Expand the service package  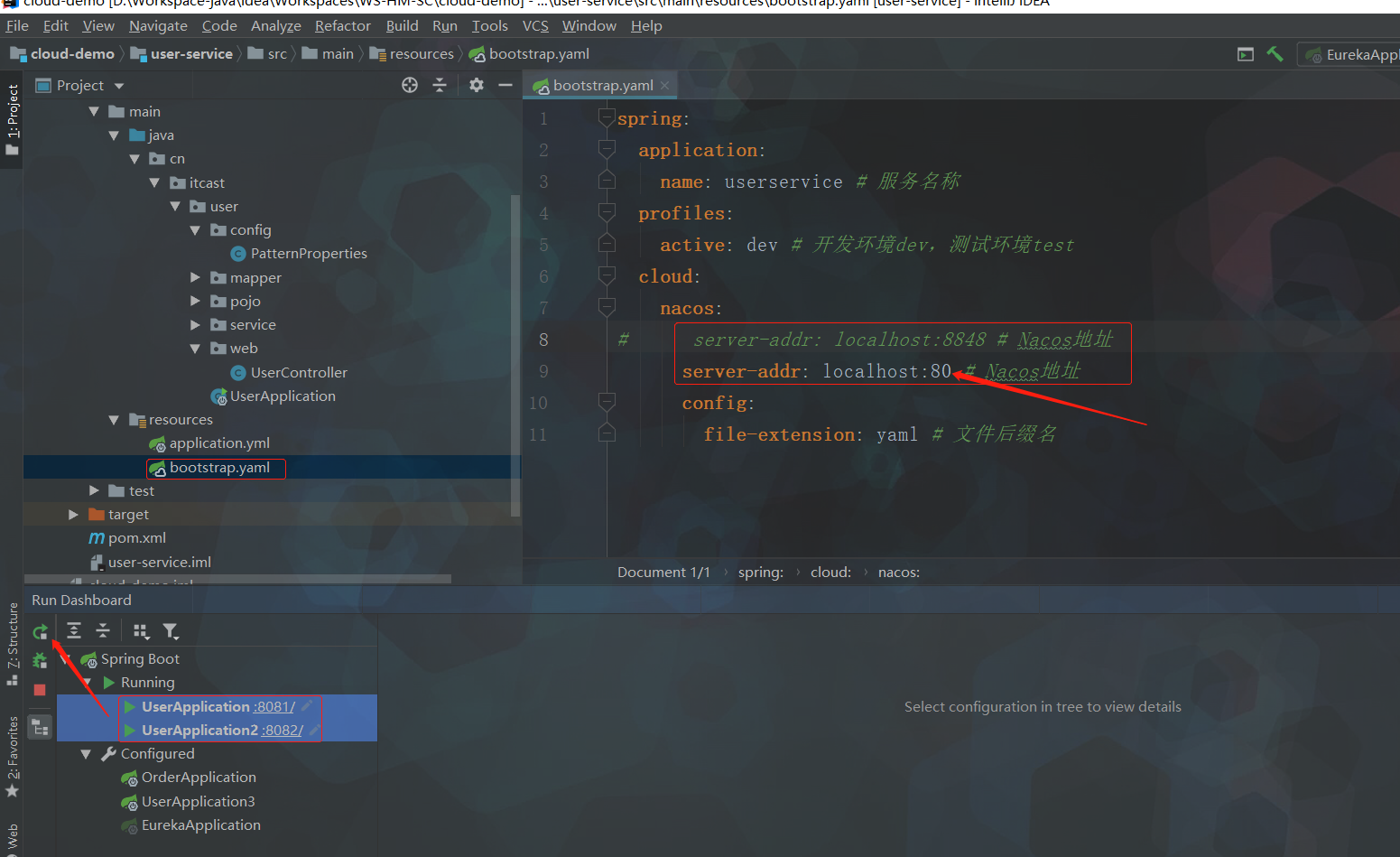[x=195, y=324]
